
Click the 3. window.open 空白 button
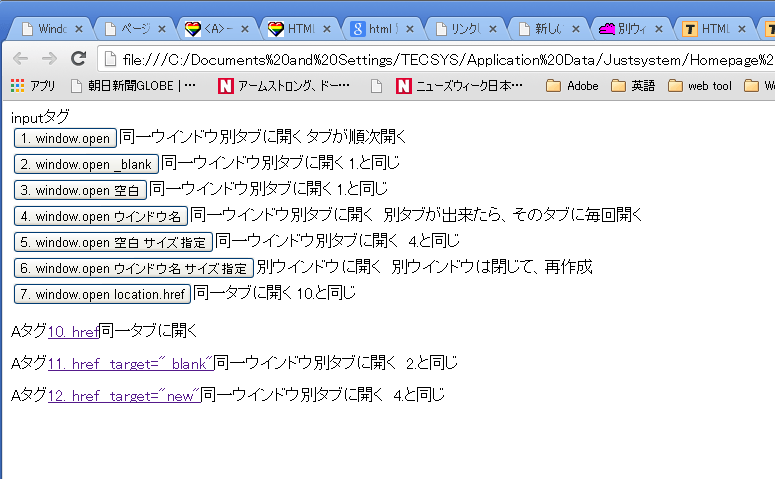pos(80,190)
